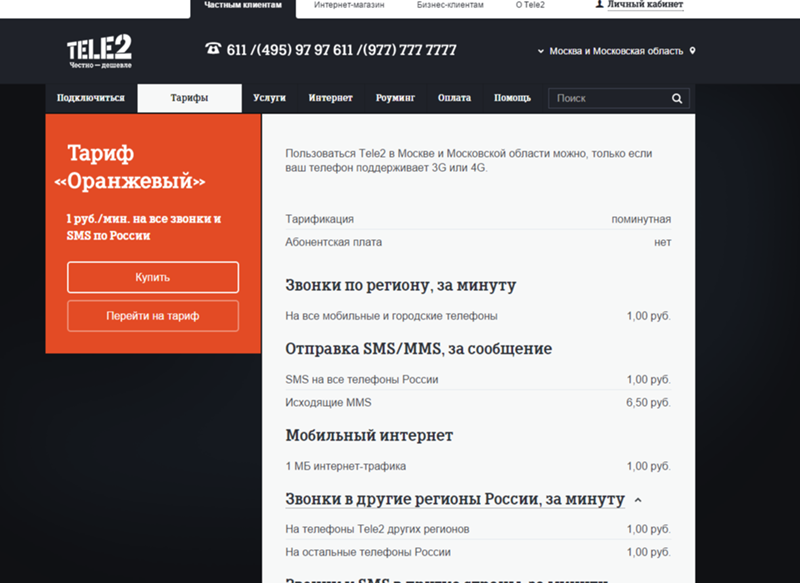
Task: Click the search magnifier icon
Action: point(677,98)
